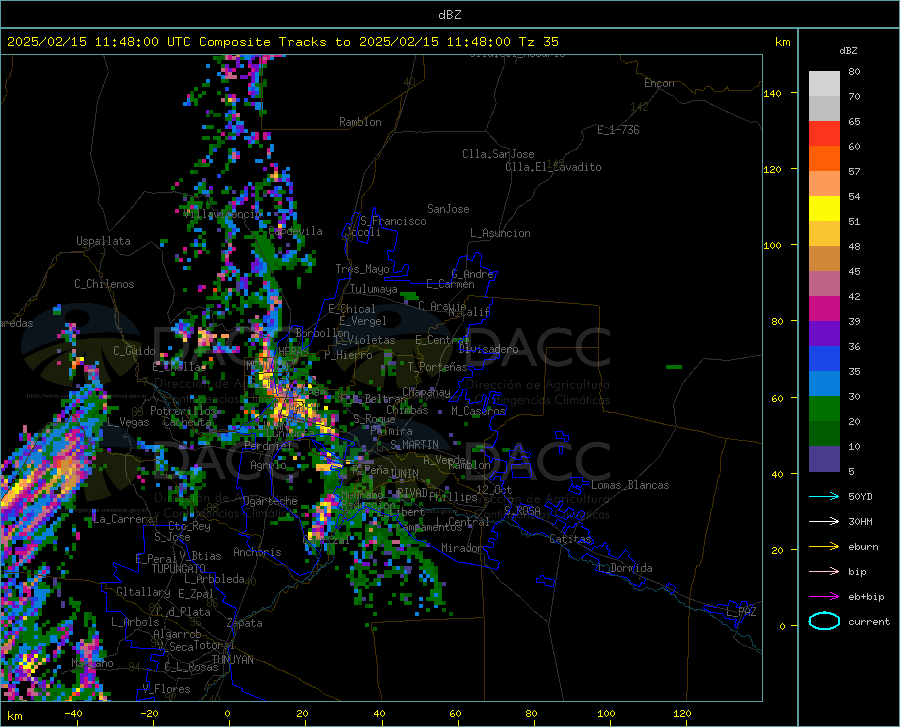This screenshot has width=900, height=727.
Task: Click the Divisadero map label
Action: [488, 349]
